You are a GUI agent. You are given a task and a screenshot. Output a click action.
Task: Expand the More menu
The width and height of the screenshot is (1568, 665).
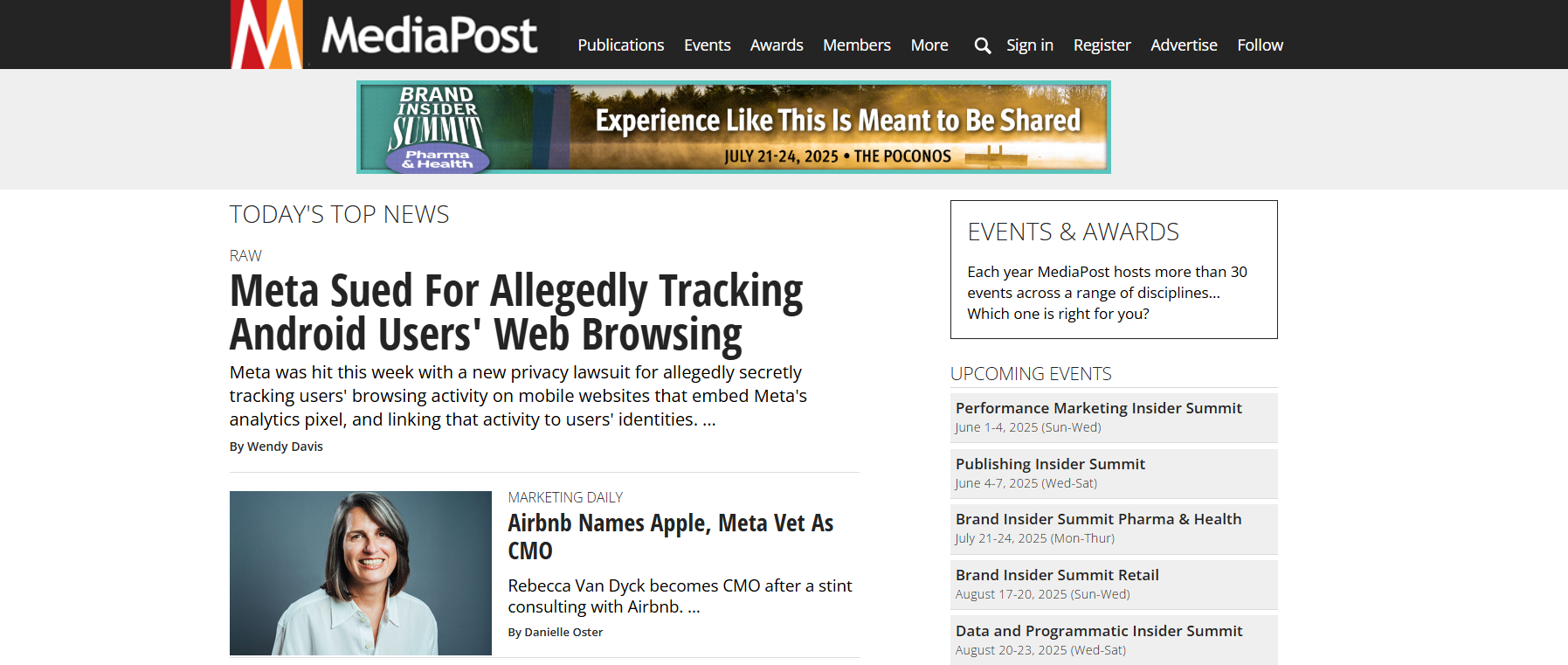click(x=929, y=45)
